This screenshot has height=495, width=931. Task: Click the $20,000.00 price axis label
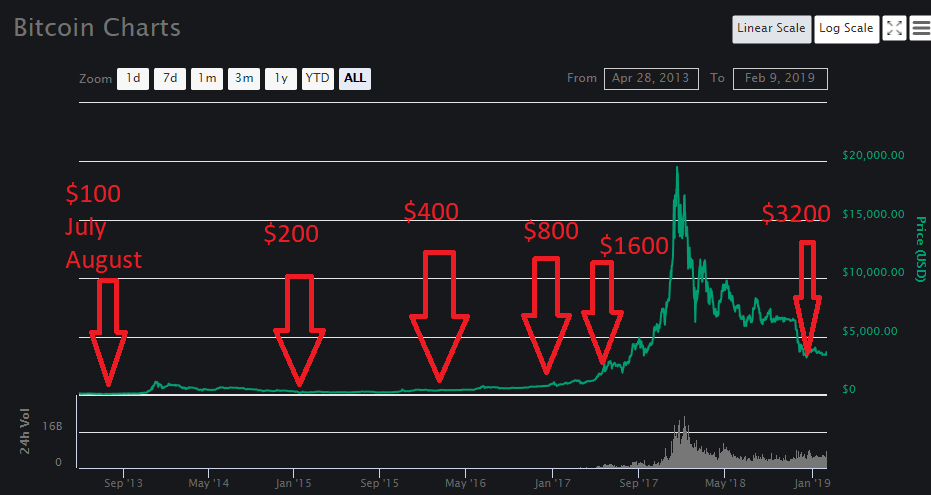tap(873, 156)
